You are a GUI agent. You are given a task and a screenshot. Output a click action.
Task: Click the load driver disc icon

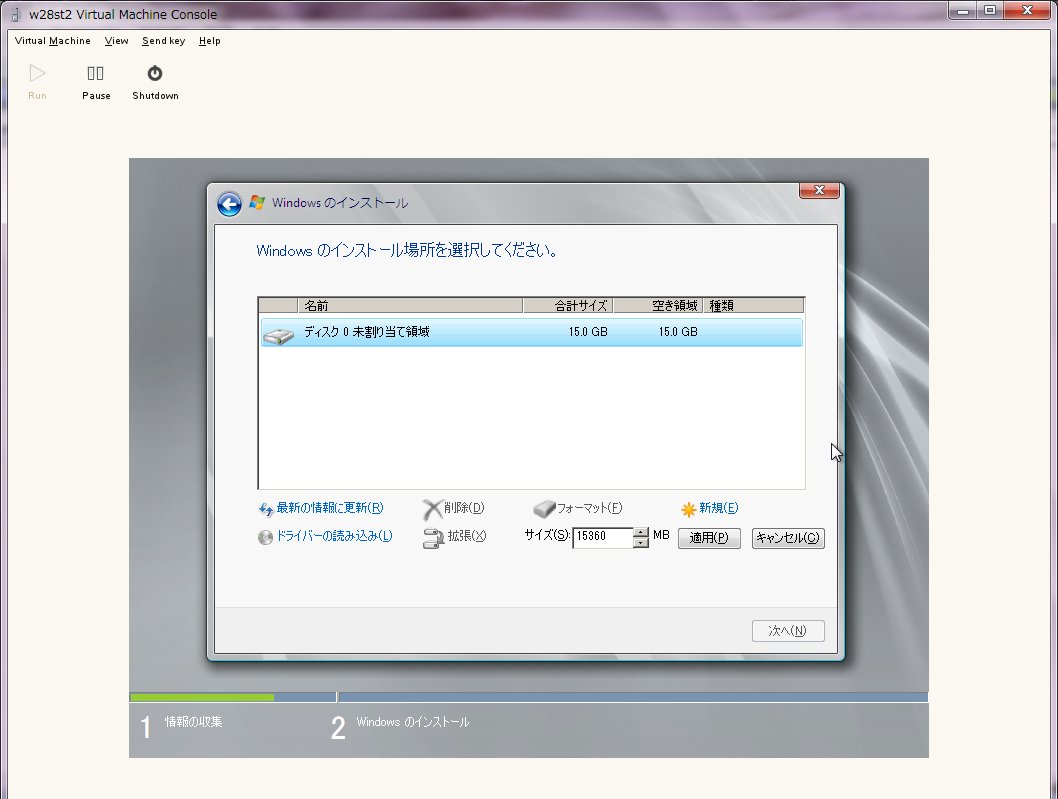[x=265, y=538]
